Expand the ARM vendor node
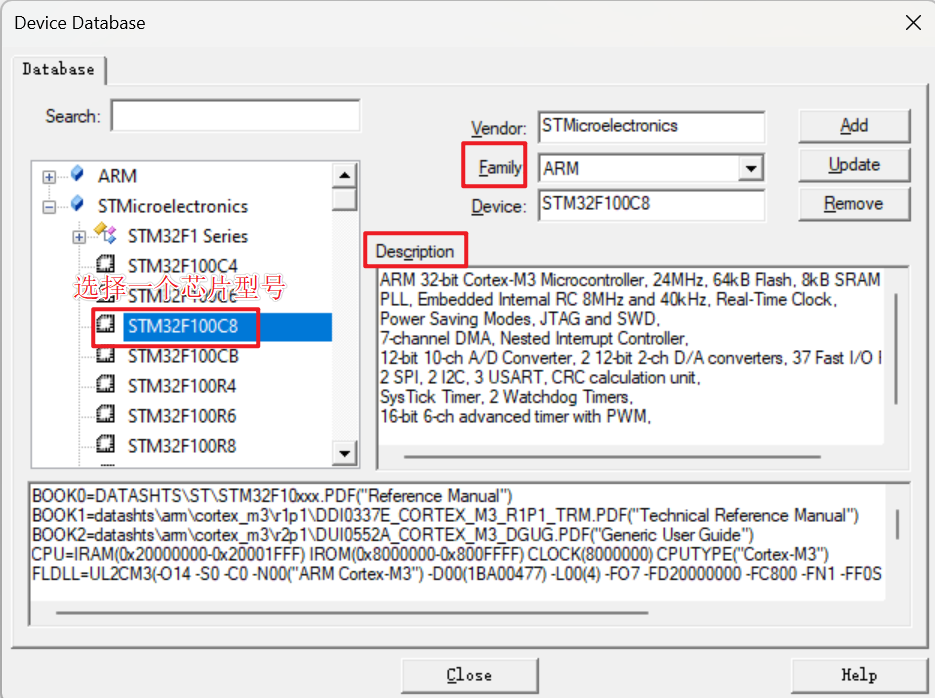This screenshot has width=935, height=698. click(49, 177)
